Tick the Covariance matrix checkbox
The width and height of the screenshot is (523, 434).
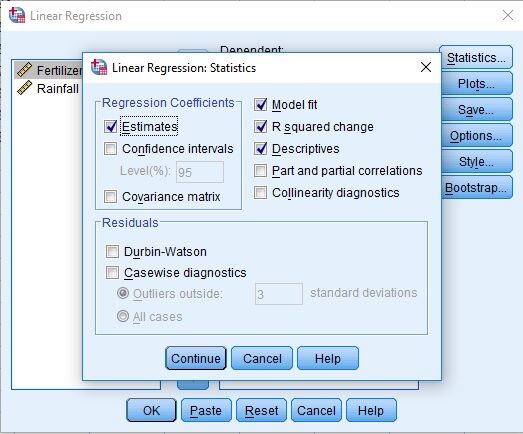tap(110, 197)
